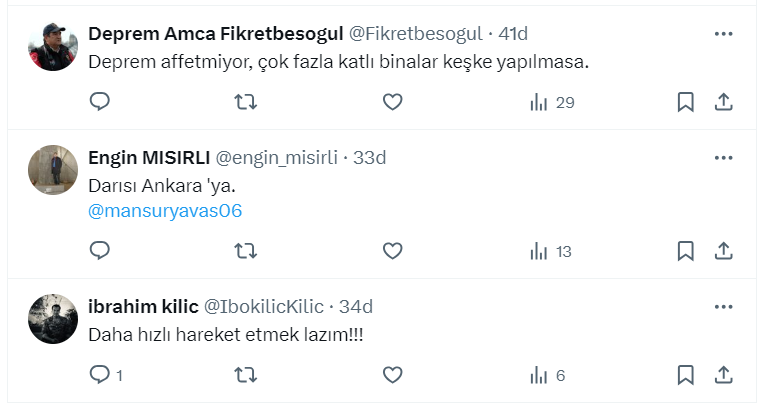758x403 pixels.
Task: Click Engin MISIRLI's profile avatar
Action: pyautogui.click(x=53, y=170)
